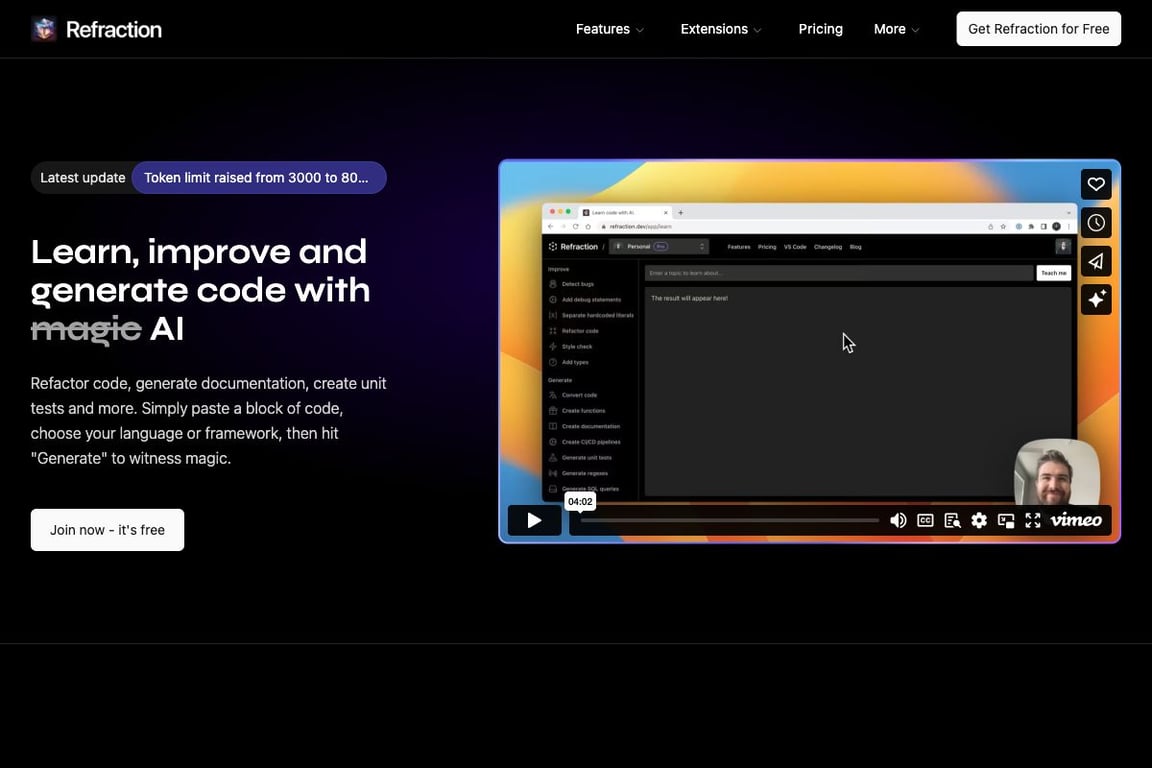
Task: Expand the Features dropdown chevron
Action: [640, 30]
